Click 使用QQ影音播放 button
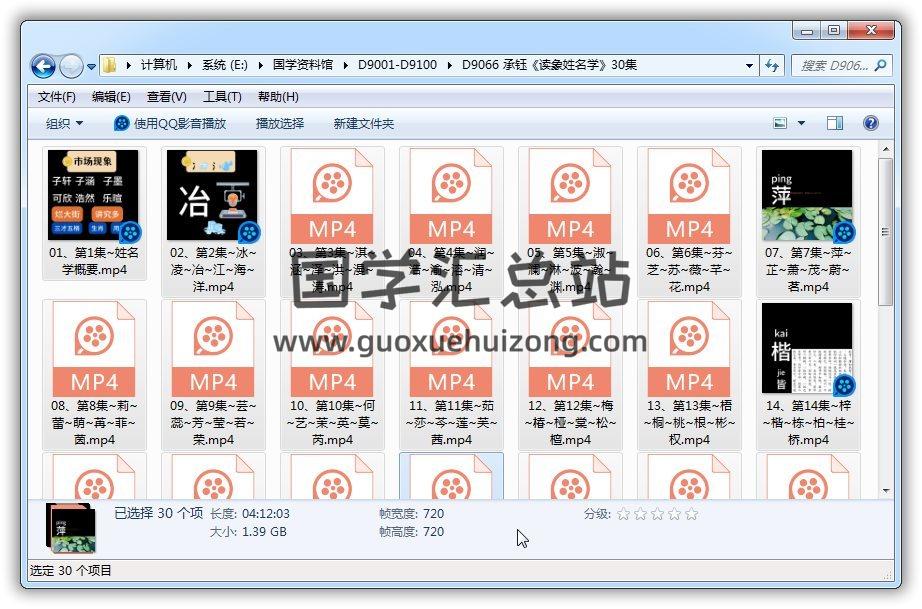 click(x=170, y=124)
